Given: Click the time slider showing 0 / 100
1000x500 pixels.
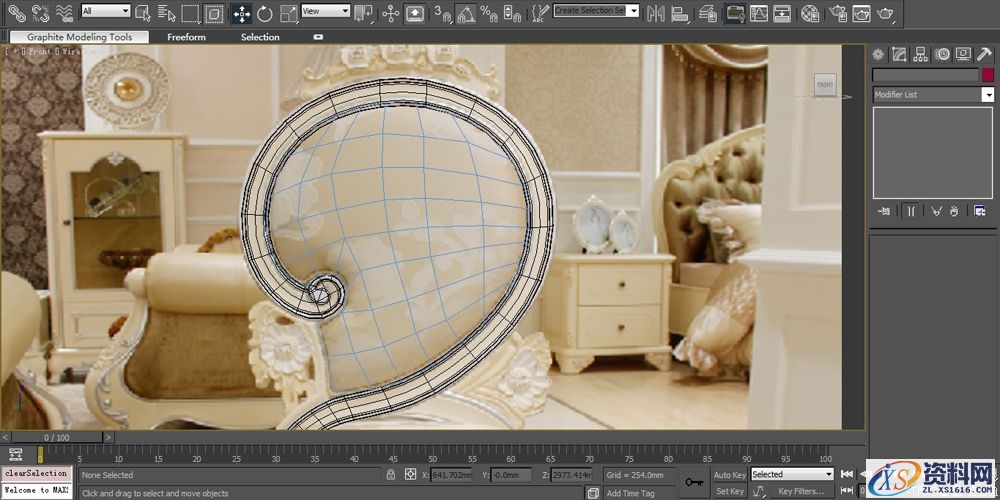Looking at the screenshot, I should click(57, 438).
